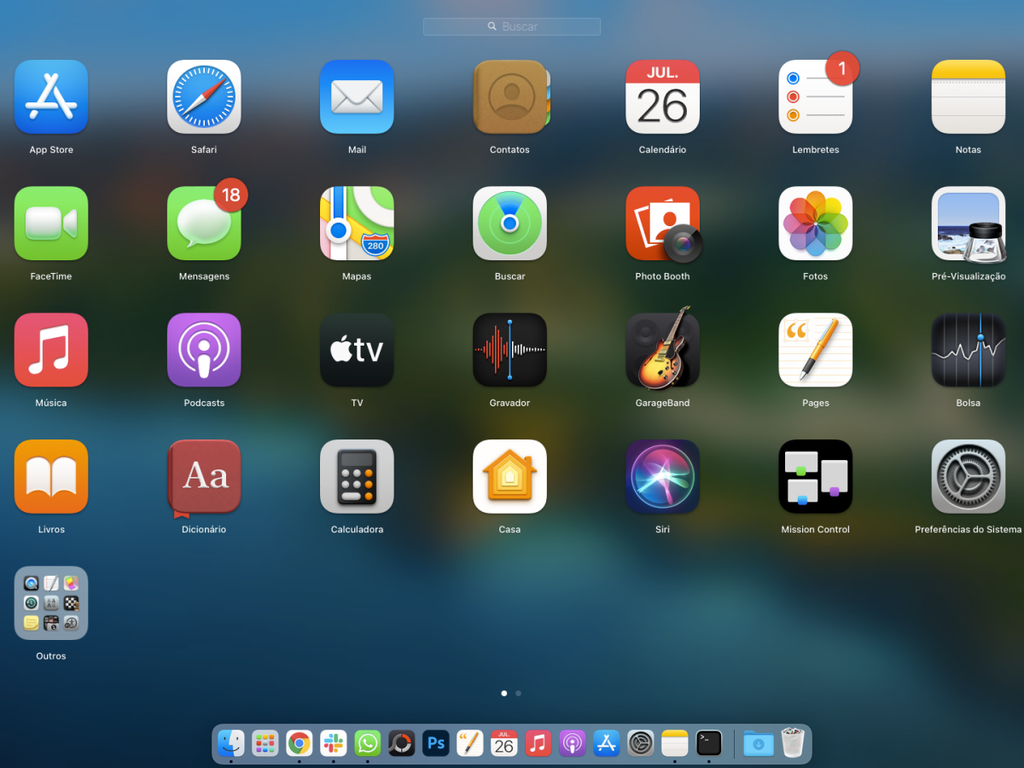Image resolution: width=1024 pixels, height=768 pixels.
Task: Open Notas in the Launchpad grid
Action: (968, 97)
